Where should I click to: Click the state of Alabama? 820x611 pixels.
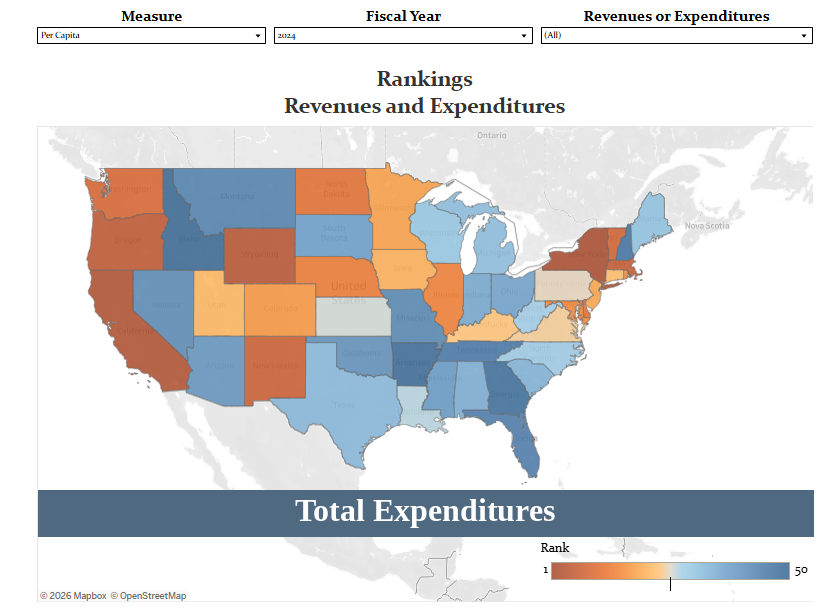[x=471, y=387]
